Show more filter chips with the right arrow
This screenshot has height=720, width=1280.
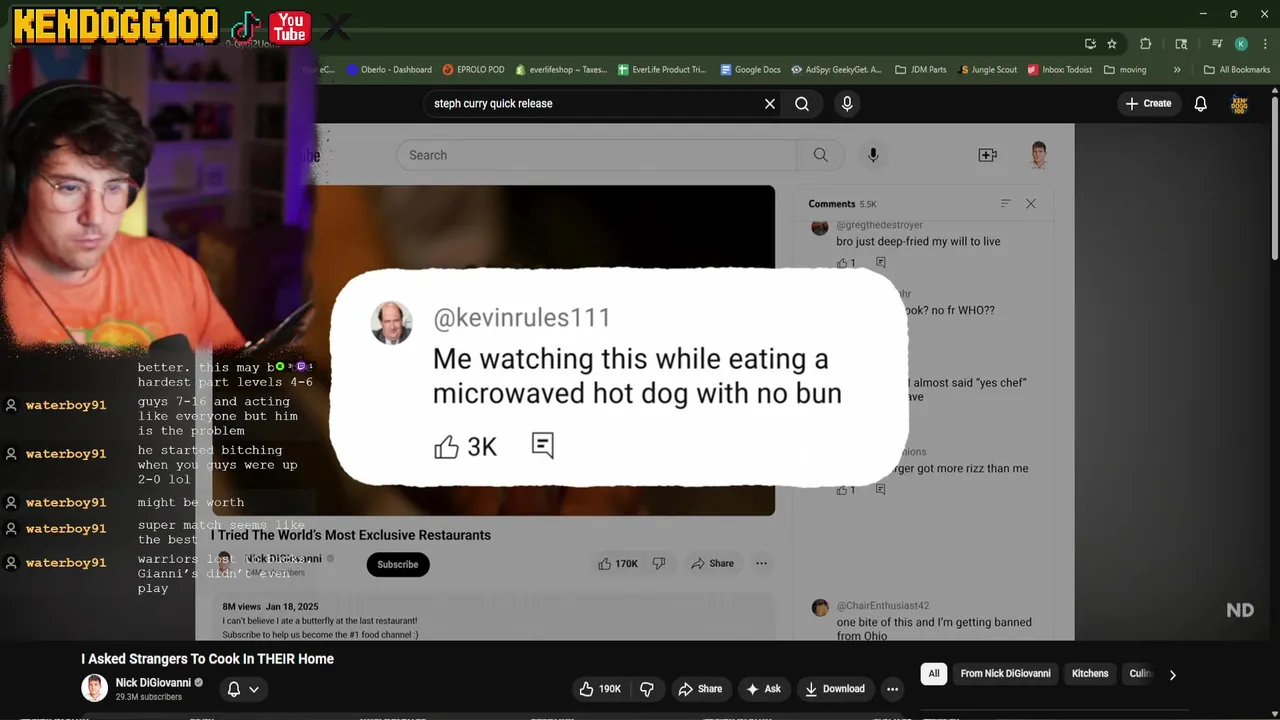click(x=1172, y=675)
